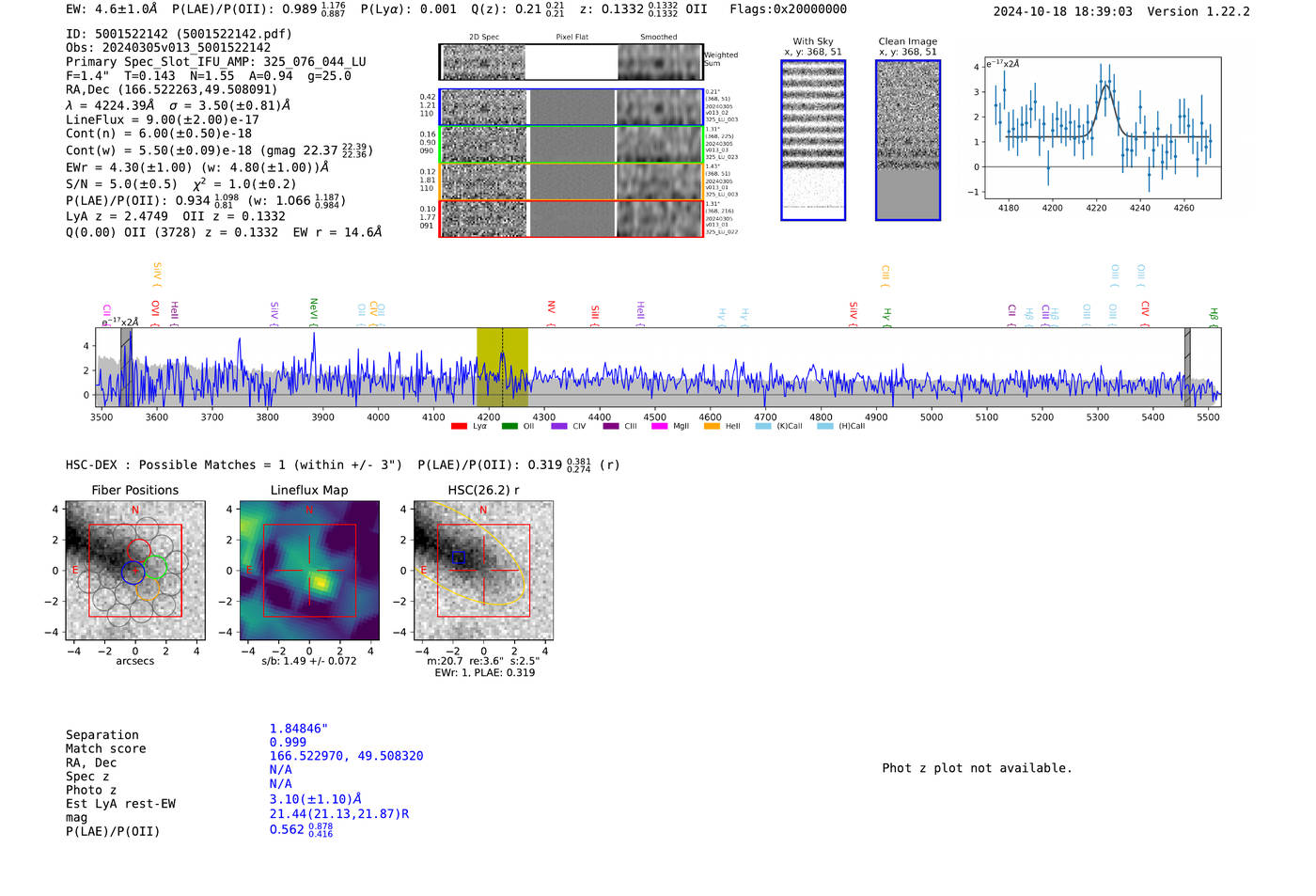
Task: Select the green-bordered fiber smoothed cutout
Action: pyautogui.click(x=659, y=145)
